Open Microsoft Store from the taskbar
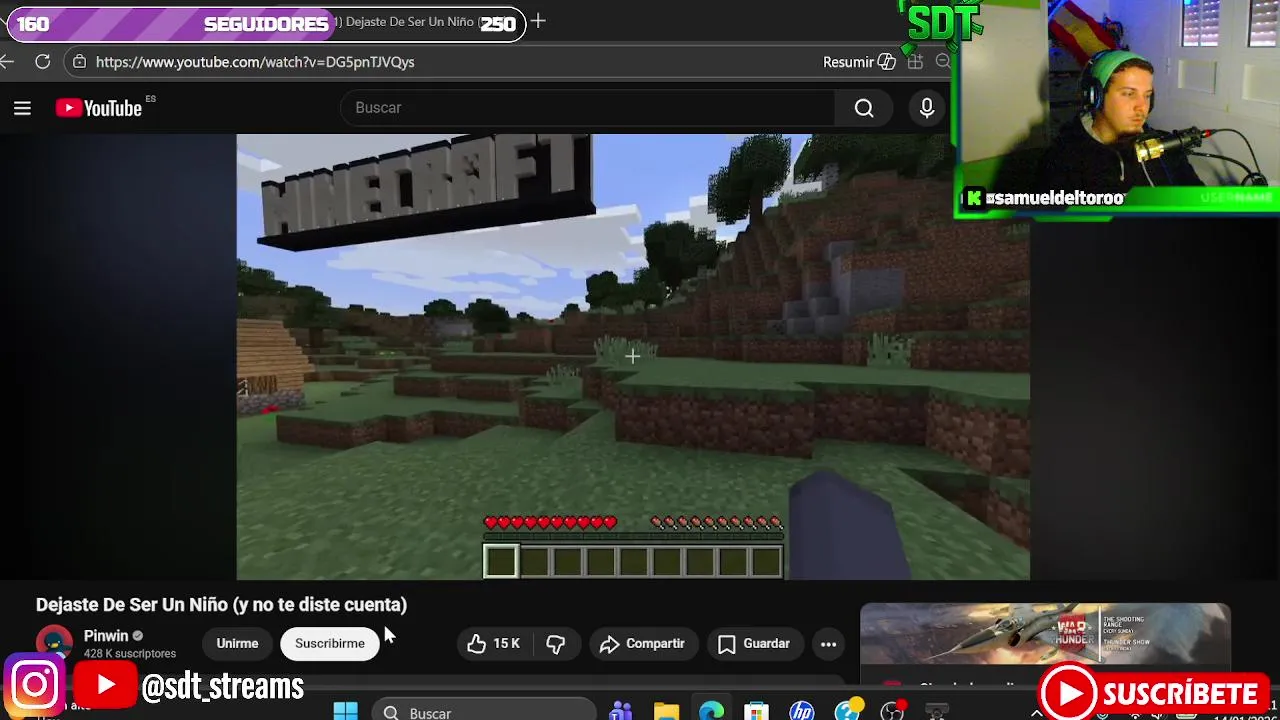Screen dimensions: 1280x720 (756, 712)
